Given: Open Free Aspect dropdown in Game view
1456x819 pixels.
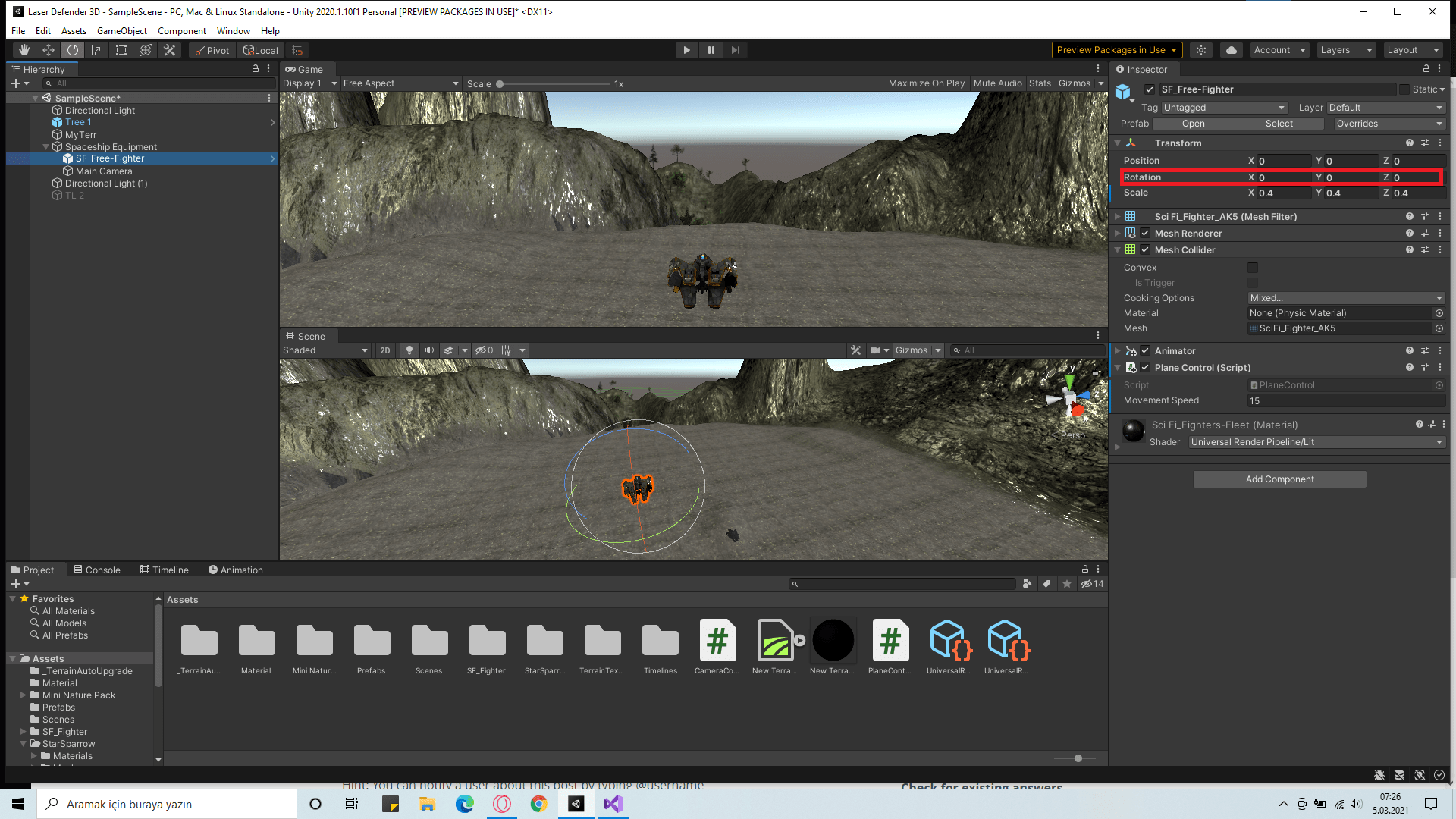Looking at the screenshot, I should point(400,83).
